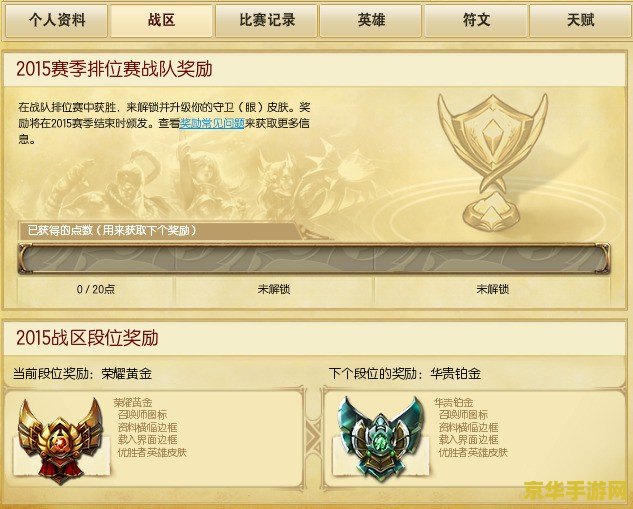Go to the 符文 tab
633x509 pixels.
[x=476, y=20]
